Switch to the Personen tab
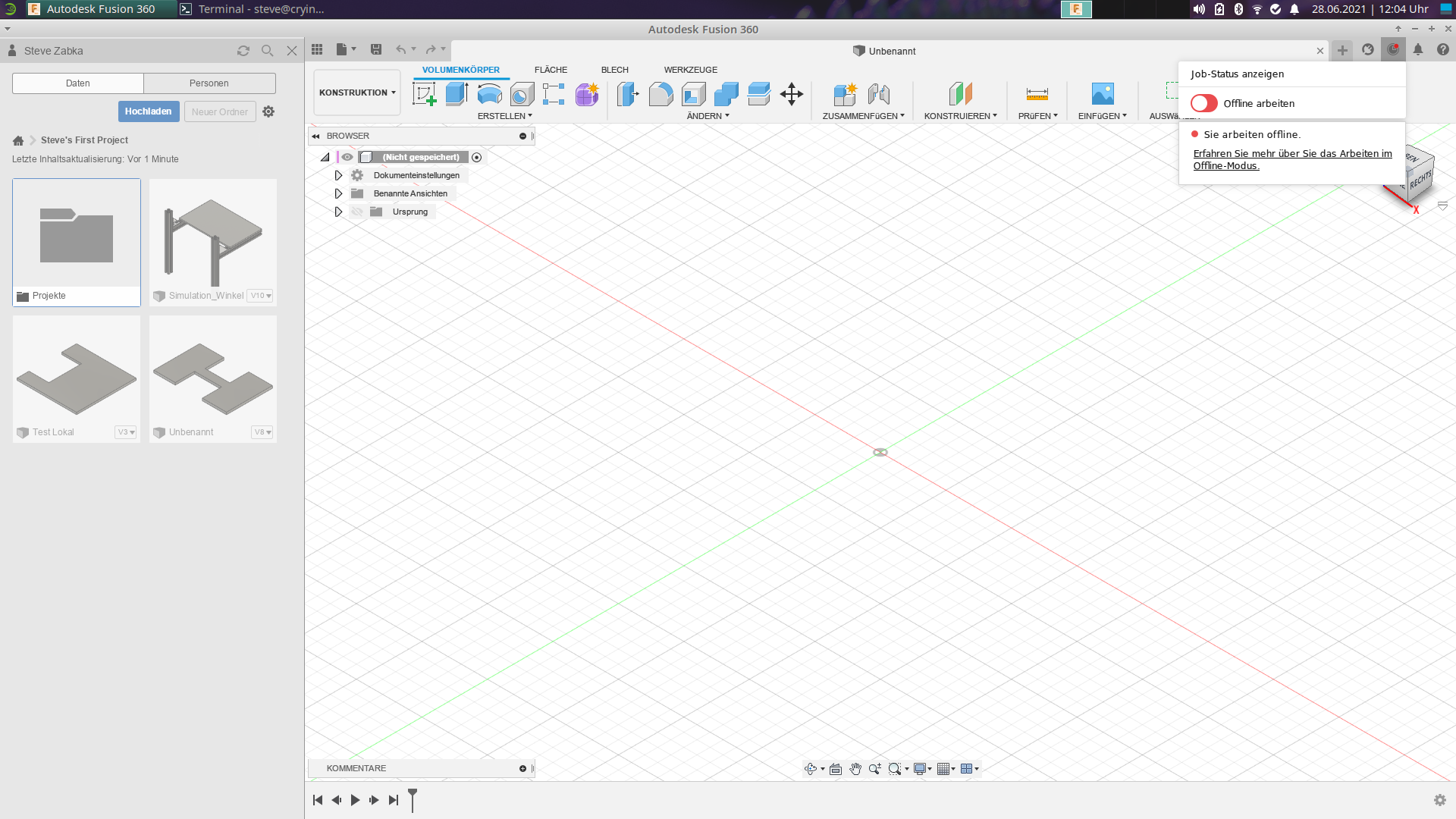Viewport: 1456px width, 819px height. 209,83
